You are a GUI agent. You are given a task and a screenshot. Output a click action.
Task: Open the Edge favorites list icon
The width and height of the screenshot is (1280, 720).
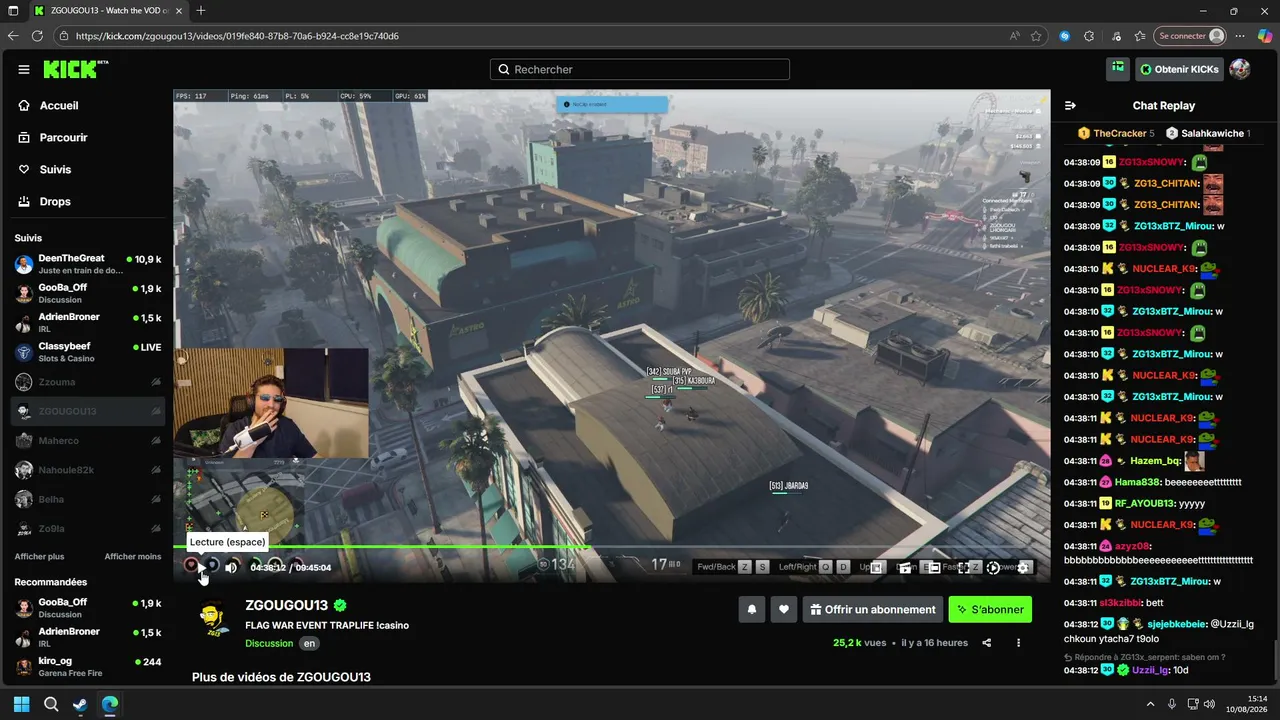(x=1140, y=36)
